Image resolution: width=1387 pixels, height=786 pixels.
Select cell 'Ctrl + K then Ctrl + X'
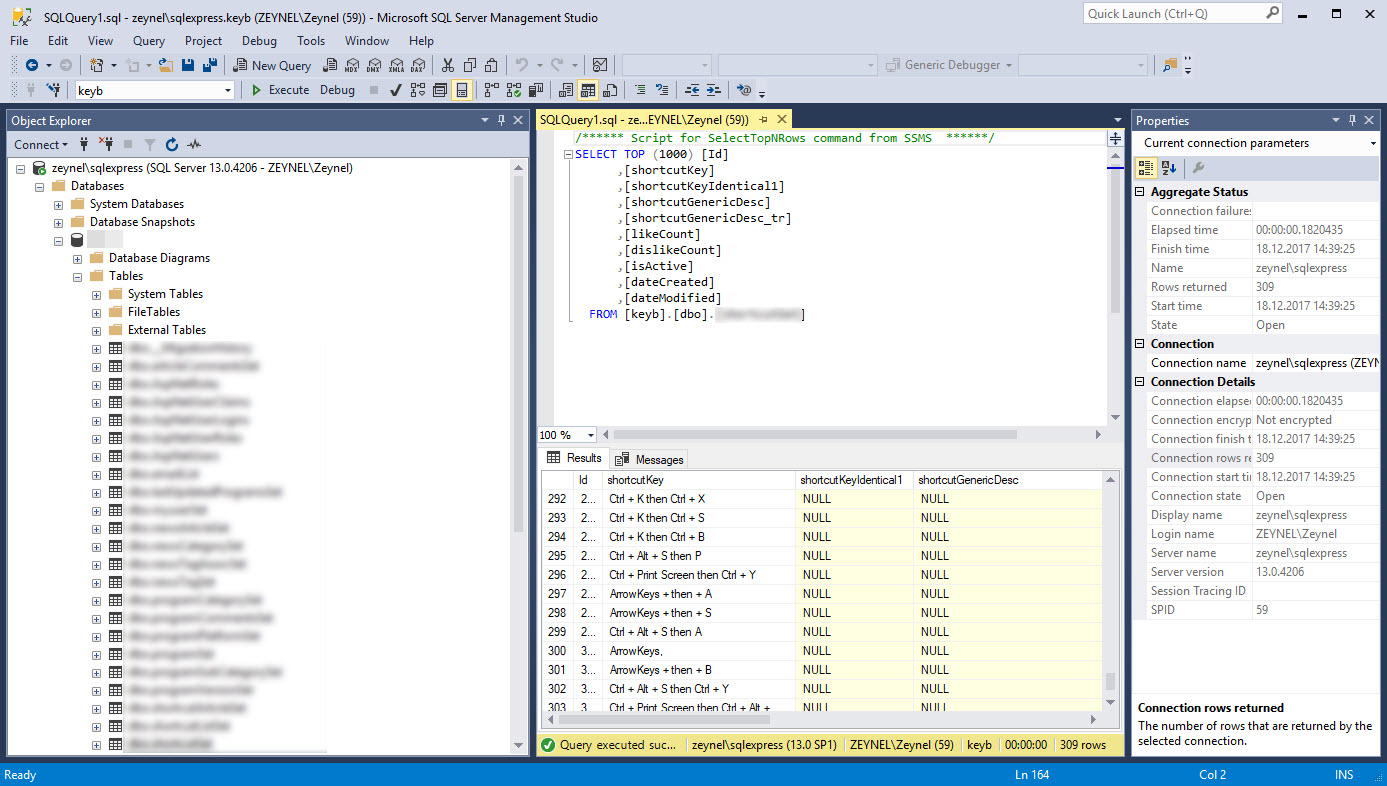pyautogui.click(x=699, y=499)
